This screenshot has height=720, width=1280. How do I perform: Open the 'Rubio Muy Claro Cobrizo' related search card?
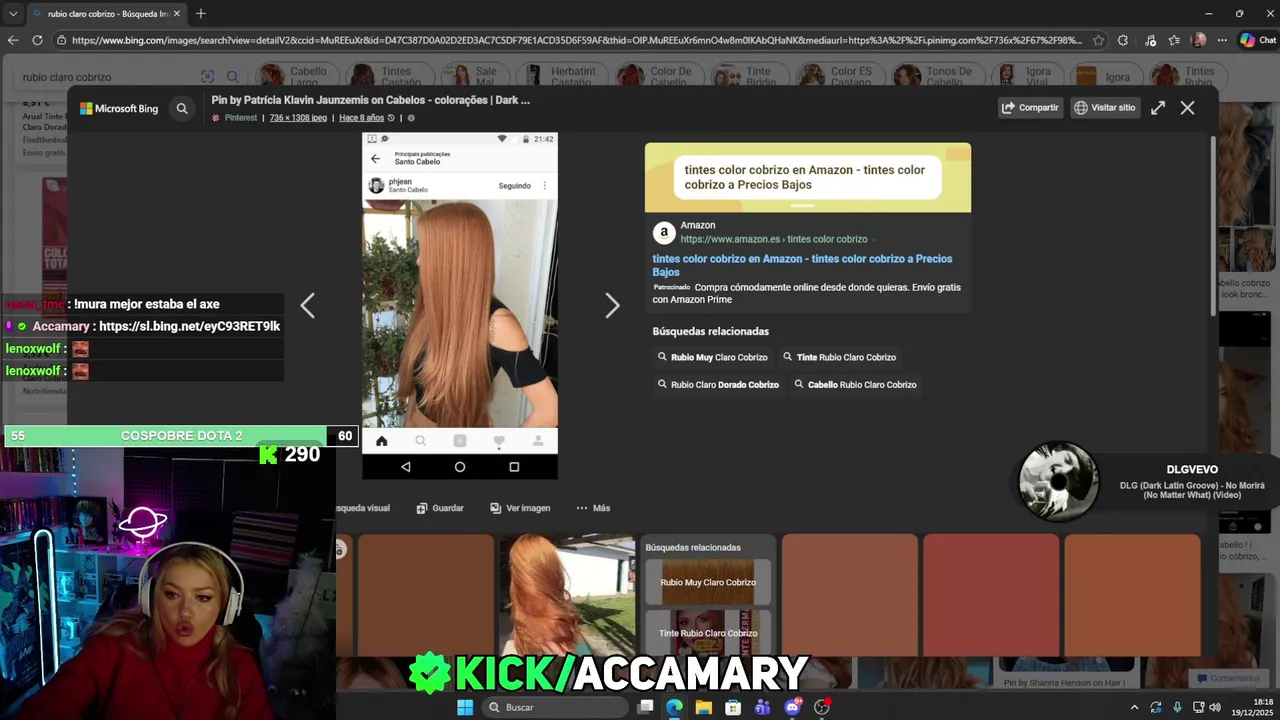[708, 582]
